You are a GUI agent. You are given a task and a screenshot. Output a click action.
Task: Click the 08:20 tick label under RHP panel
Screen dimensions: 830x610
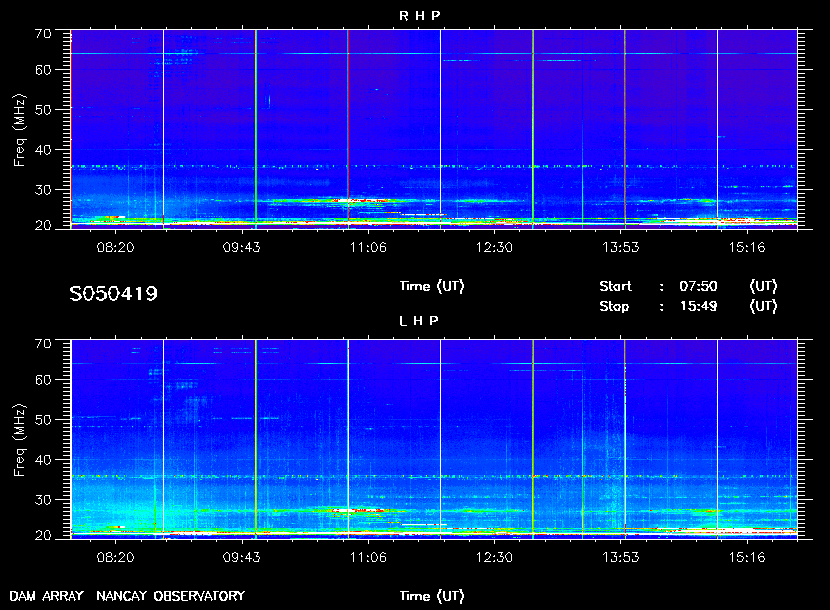tap(115, 247)
